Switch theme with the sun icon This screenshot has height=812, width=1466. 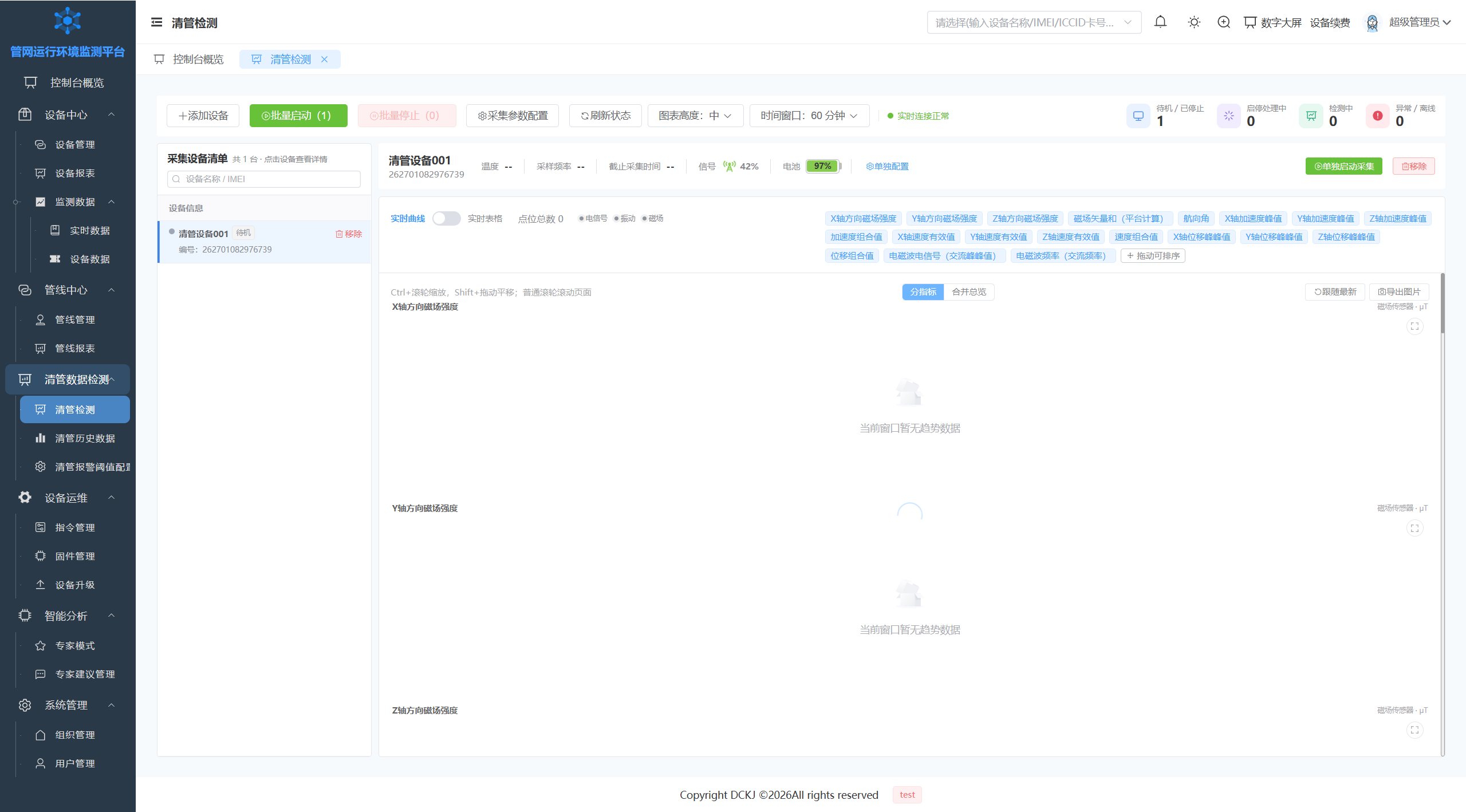1194,22
